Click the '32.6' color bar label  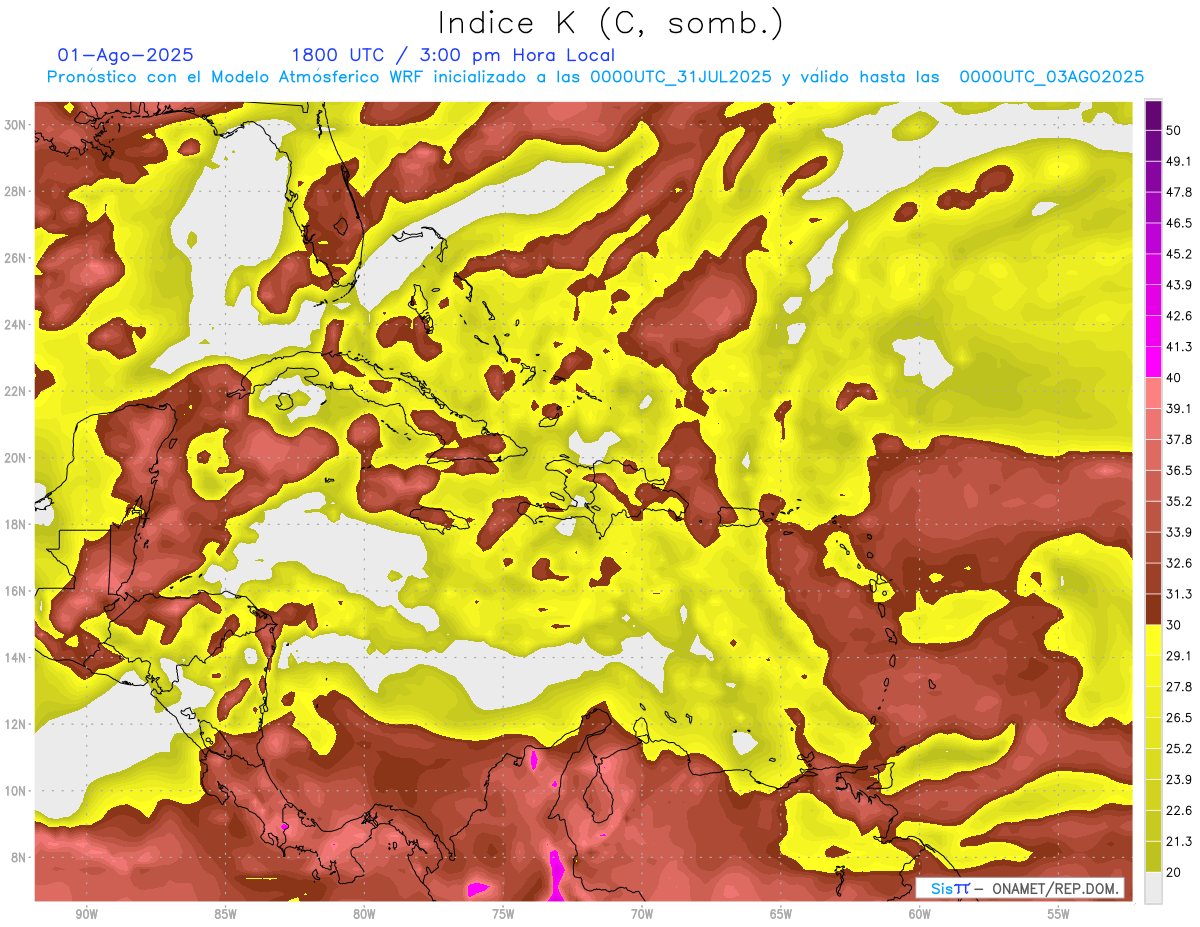[1179, 563]
